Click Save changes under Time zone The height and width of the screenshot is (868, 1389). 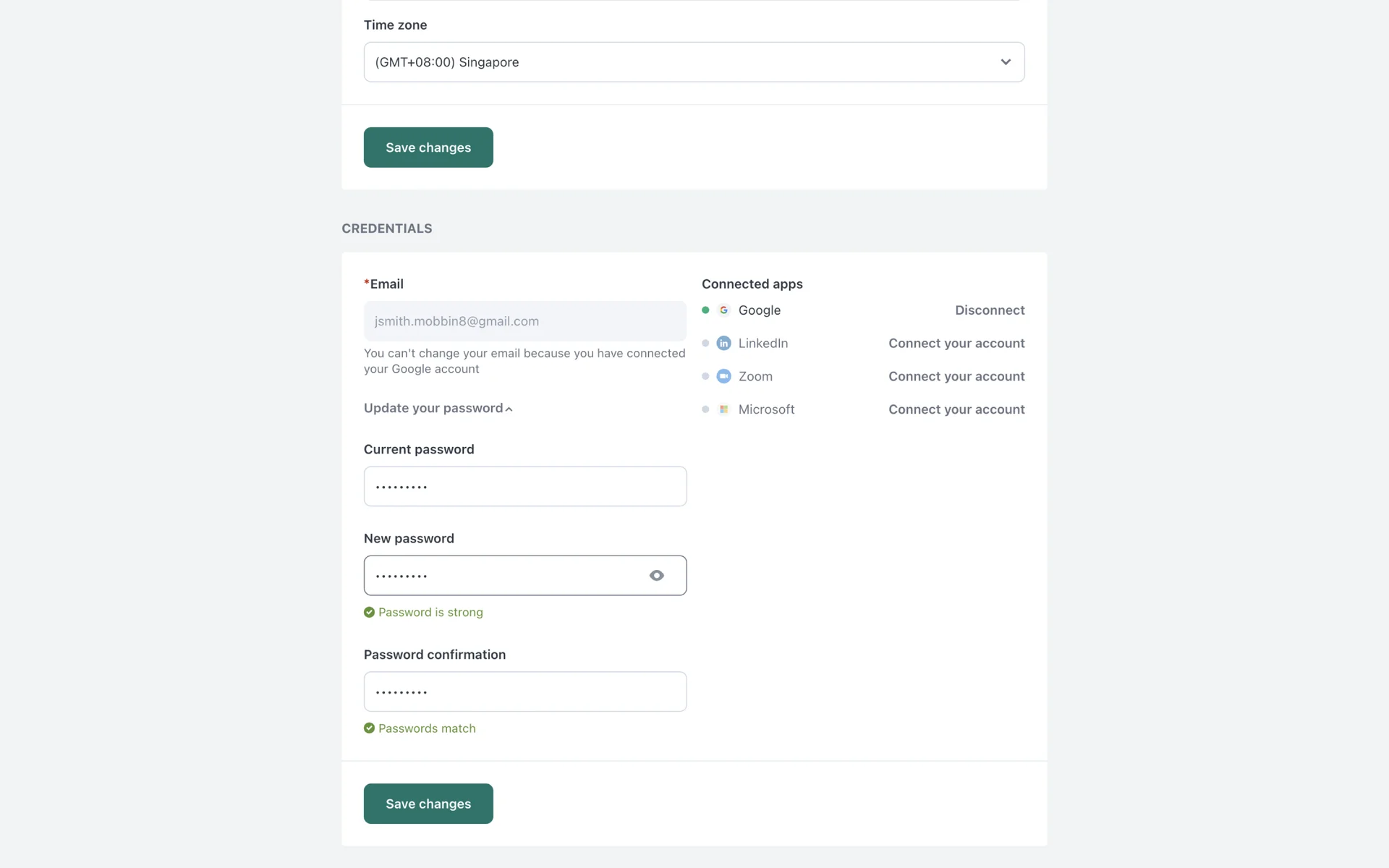pos(428,148)
